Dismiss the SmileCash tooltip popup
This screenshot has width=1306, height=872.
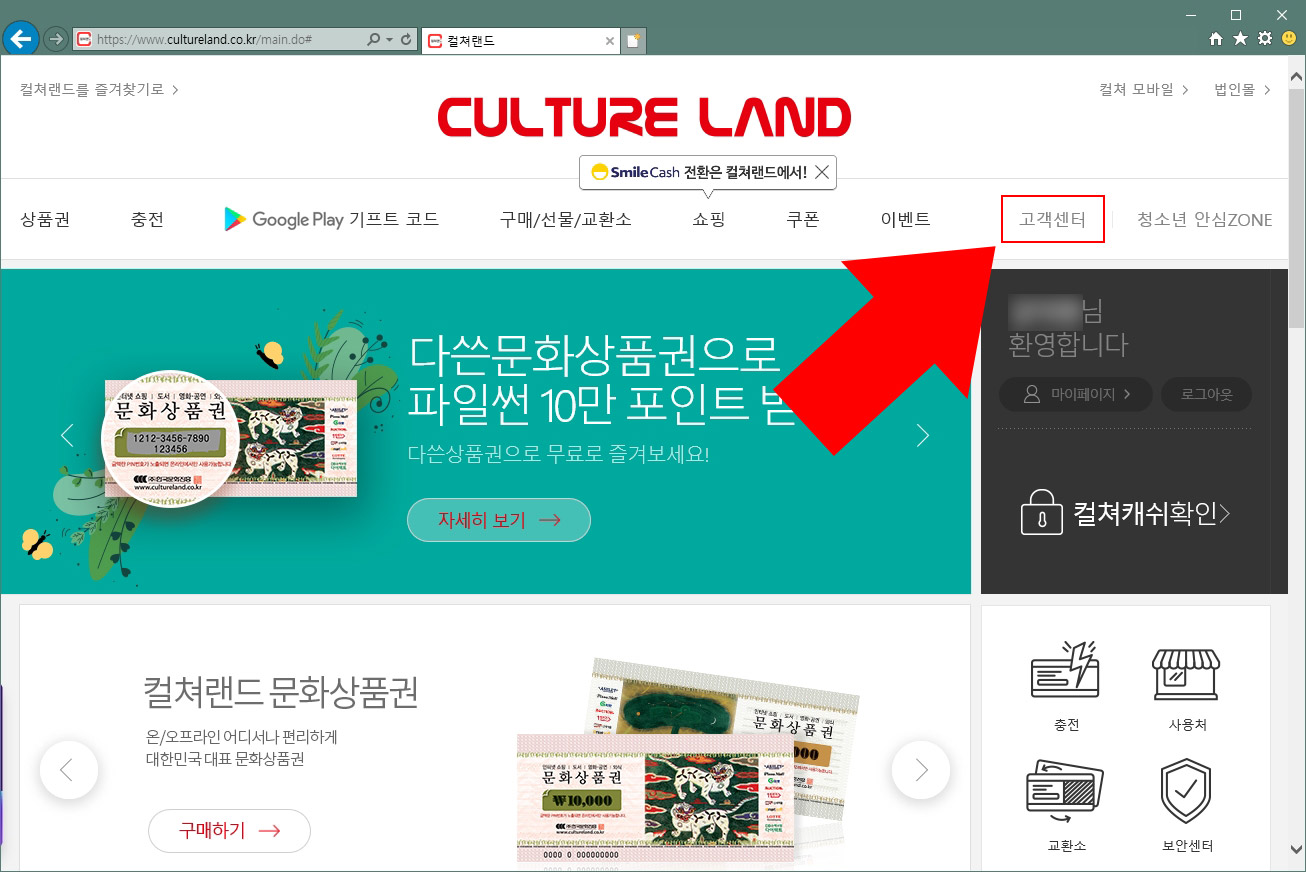point(822,172)
